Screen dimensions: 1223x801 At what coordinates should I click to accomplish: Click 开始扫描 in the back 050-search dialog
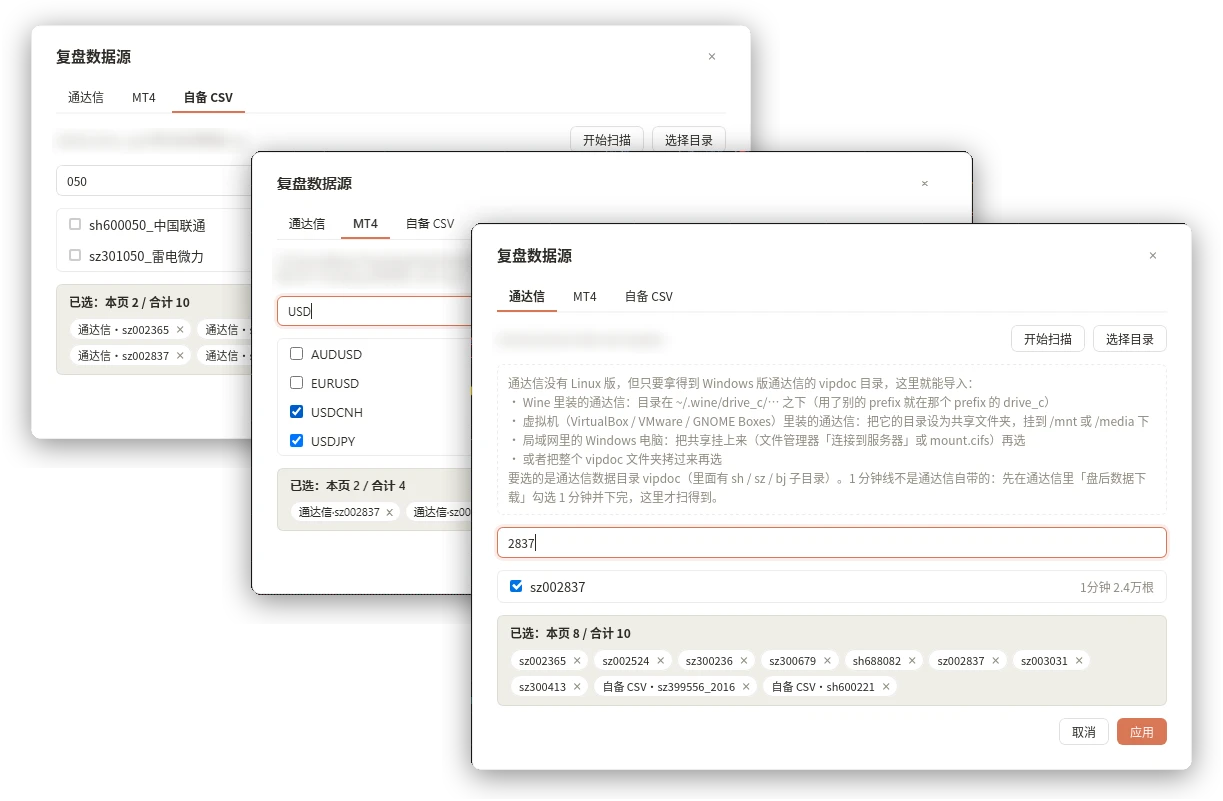click(607, 140)
